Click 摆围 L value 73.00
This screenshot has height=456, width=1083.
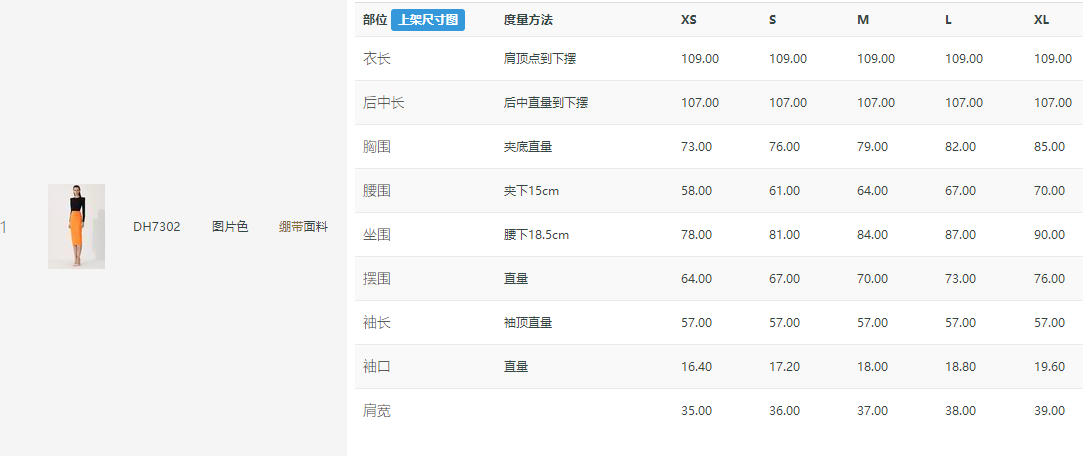click(961, 278)
